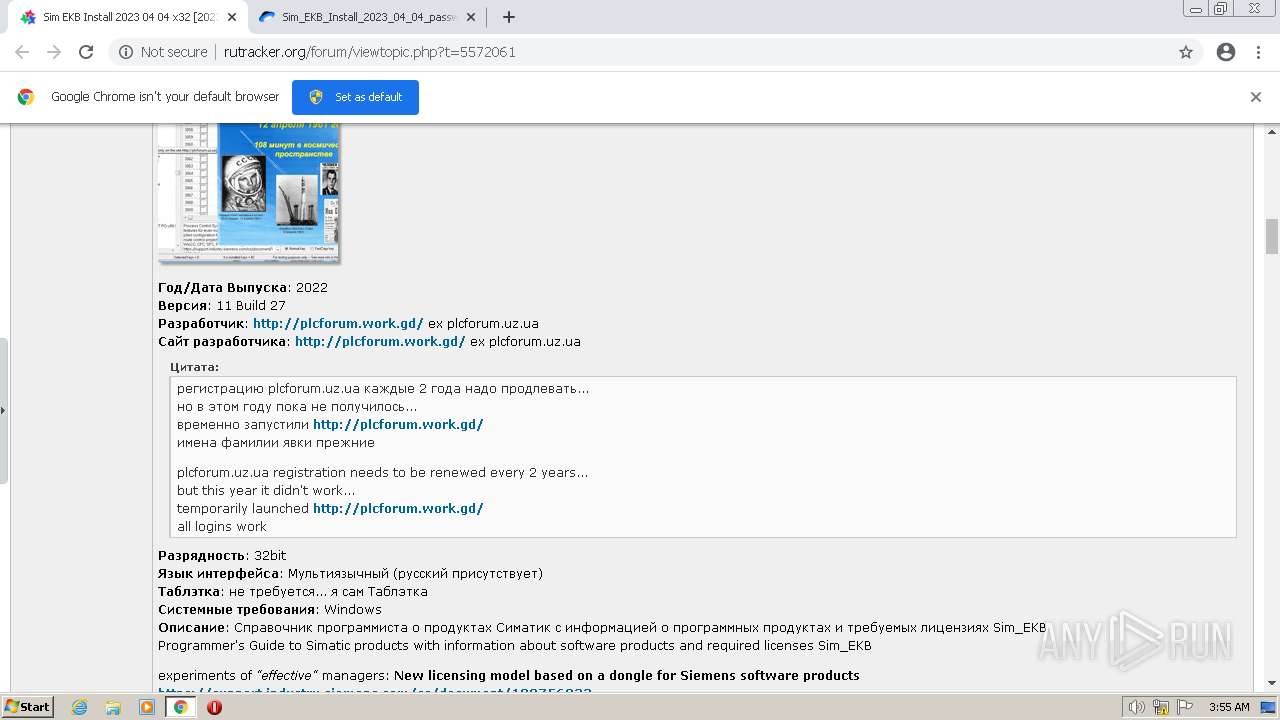Open the media player taskbar icon
Viewport: 1280px width, 720px height.
[147, 707]
